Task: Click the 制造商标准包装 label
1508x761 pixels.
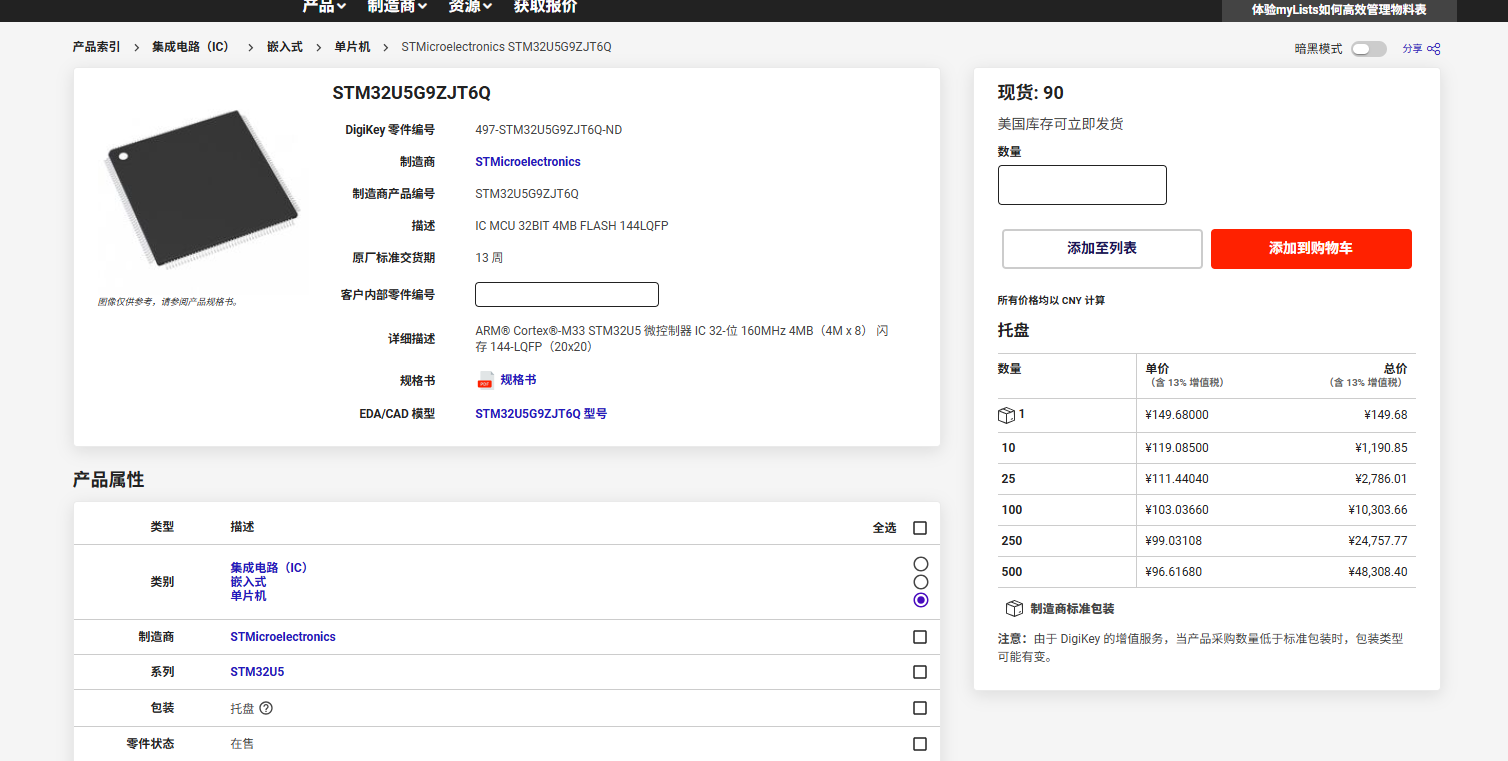Action: (1072, 609)
